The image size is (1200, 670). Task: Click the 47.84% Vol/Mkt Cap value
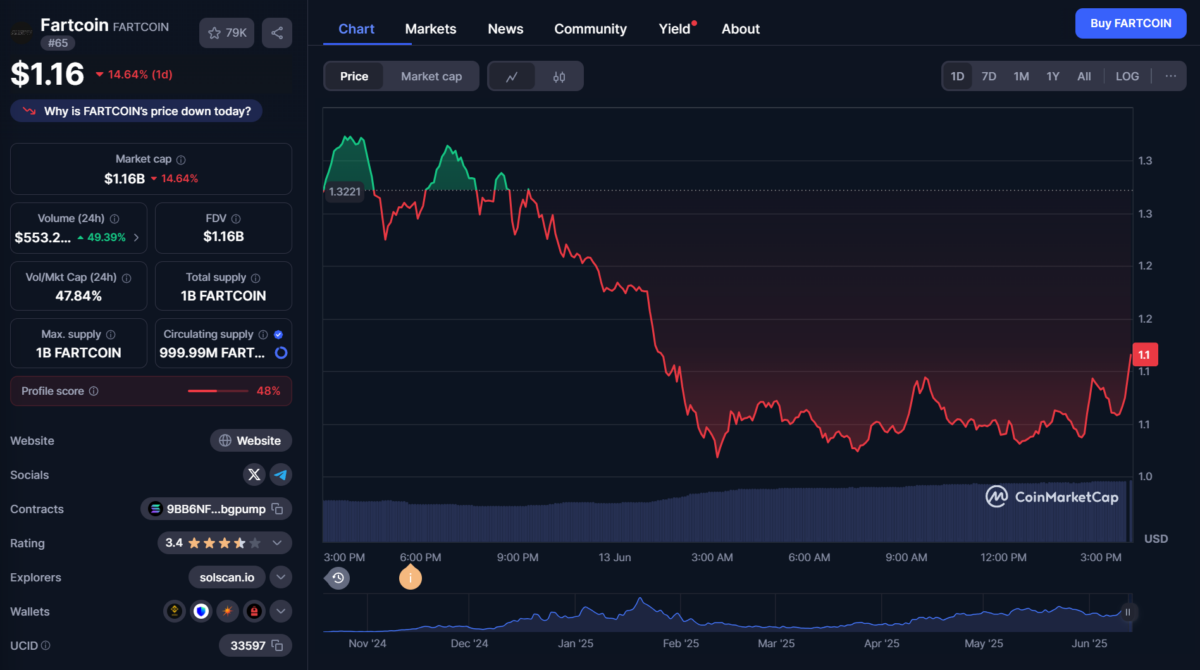coord(78,296)
